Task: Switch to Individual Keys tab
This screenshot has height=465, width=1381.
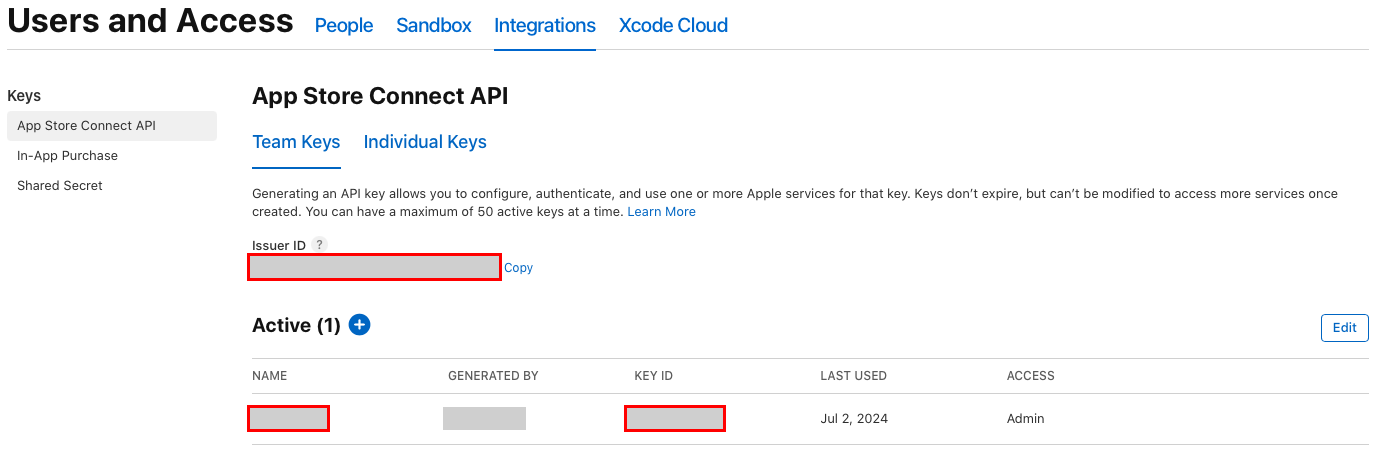Action: [x=425, y=142]
